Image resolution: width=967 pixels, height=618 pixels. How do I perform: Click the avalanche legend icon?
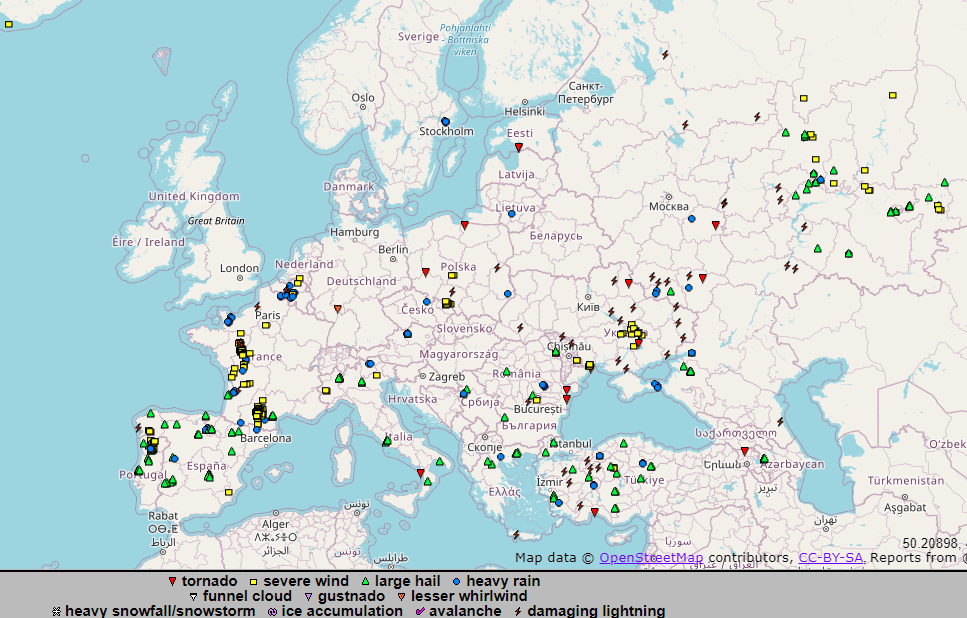pos(420,611)
